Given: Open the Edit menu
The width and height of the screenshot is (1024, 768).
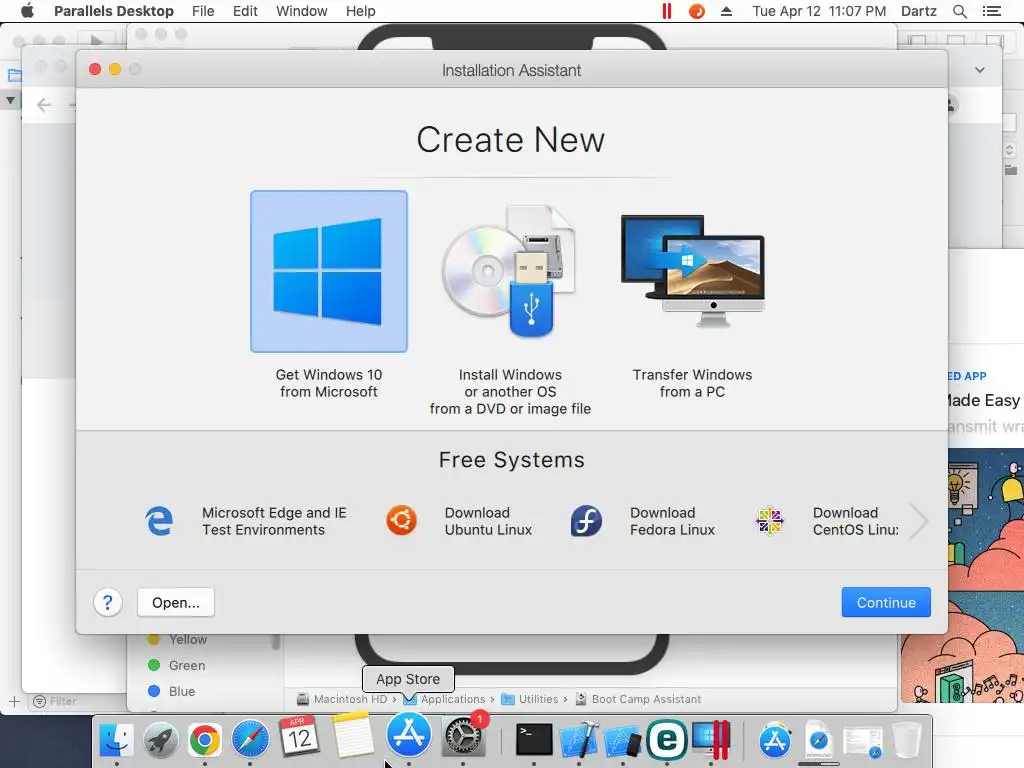Looking at the screenshot, I should pos(245,11).
